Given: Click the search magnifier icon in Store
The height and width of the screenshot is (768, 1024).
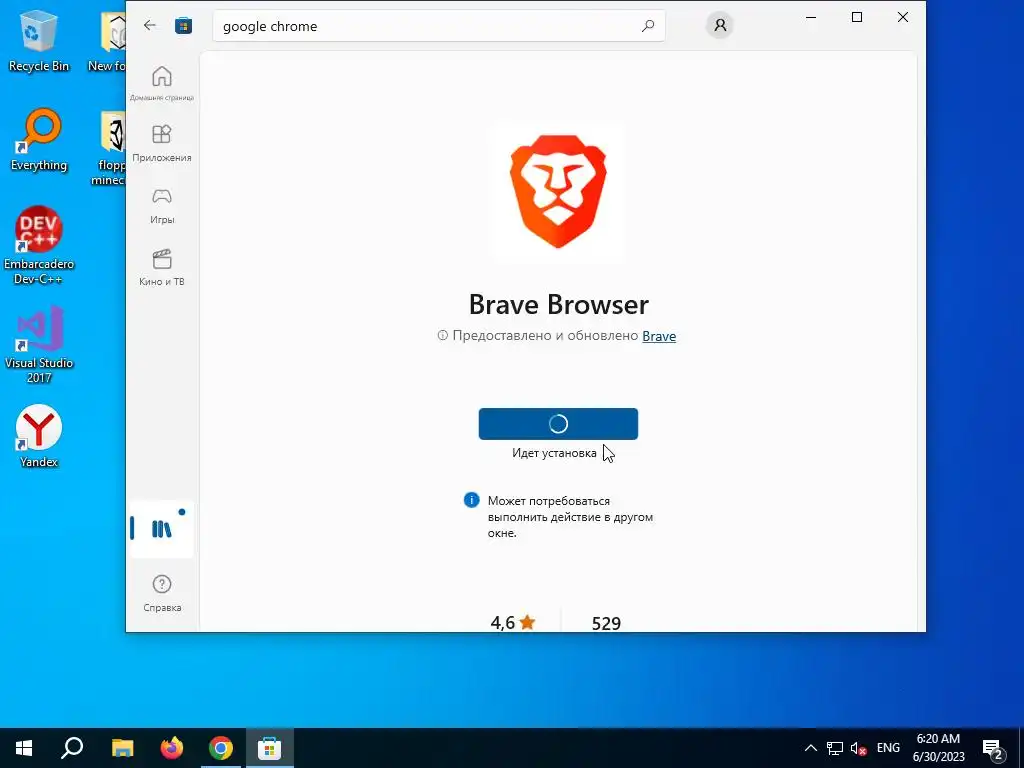Looking at the screenshot, I should tap(648, 26).
